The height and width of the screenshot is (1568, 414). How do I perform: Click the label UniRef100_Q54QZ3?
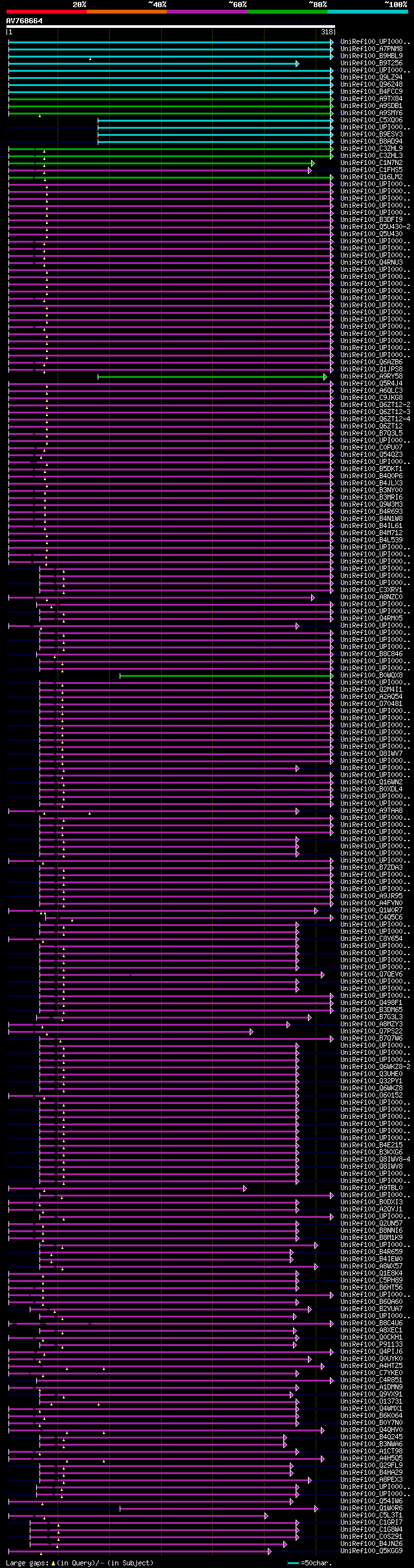371,454
